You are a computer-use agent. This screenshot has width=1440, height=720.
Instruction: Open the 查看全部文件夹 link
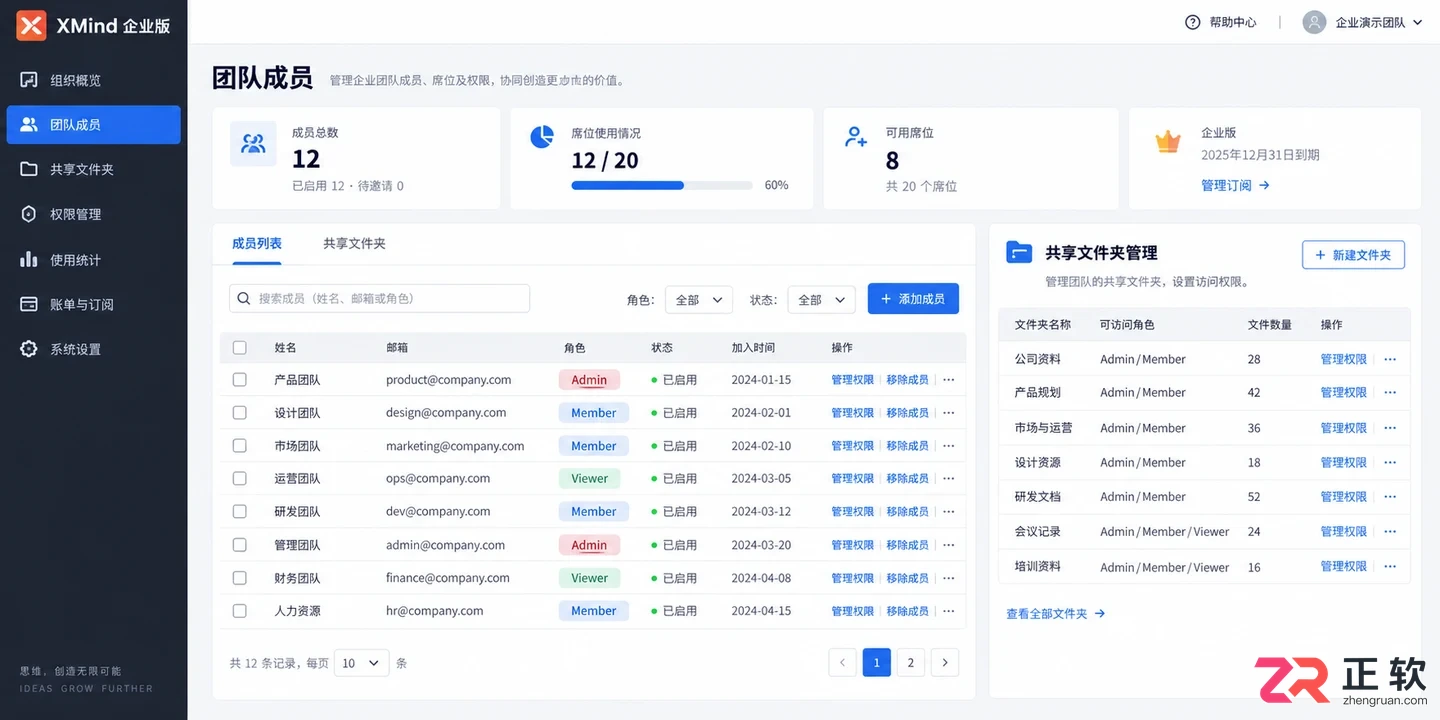pos(1056,614)
